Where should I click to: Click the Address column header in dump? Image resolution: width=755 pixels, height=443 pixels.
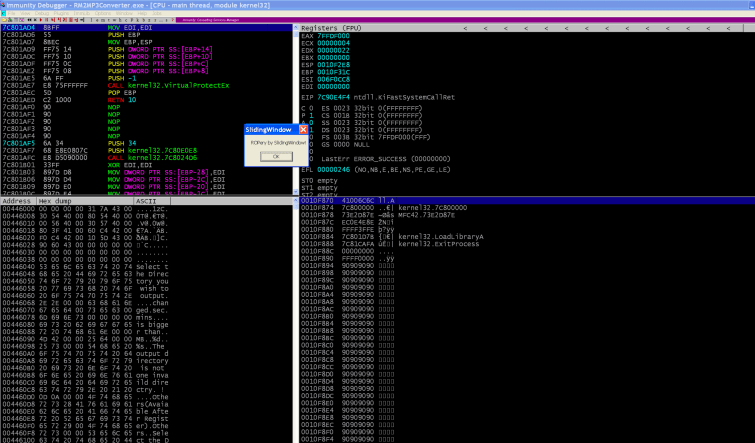click(x=17, y=200)
